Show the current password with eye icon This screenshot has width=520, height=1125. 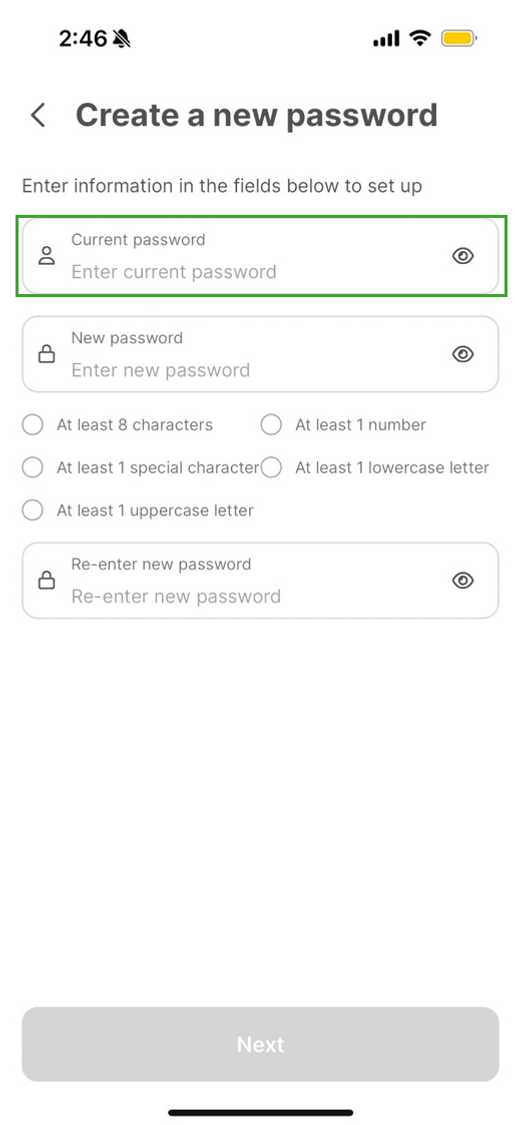coord(463,255)
